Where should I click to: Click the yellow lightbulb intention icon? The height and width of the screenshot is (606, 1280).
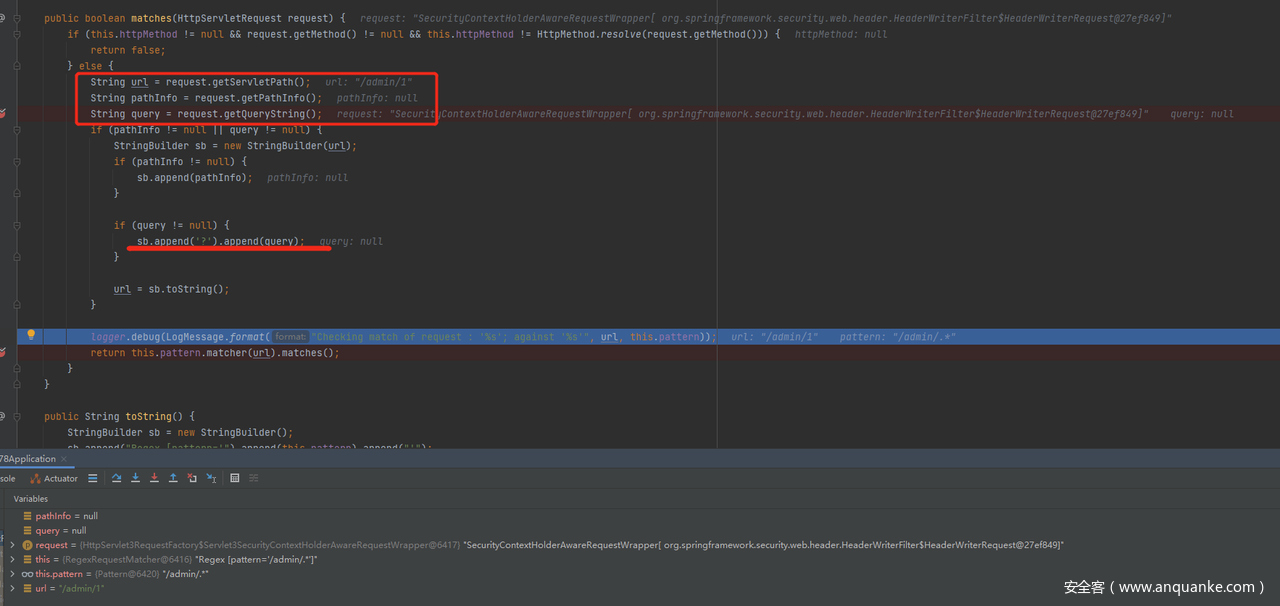[x=31, y=336]
